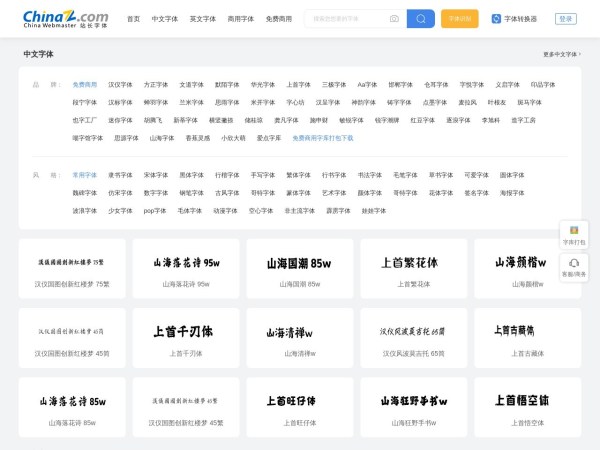The width and height of the screenshot is (600, 450).
Task: Open the 免费商用 top navigation item
Action: click(279, 19)
